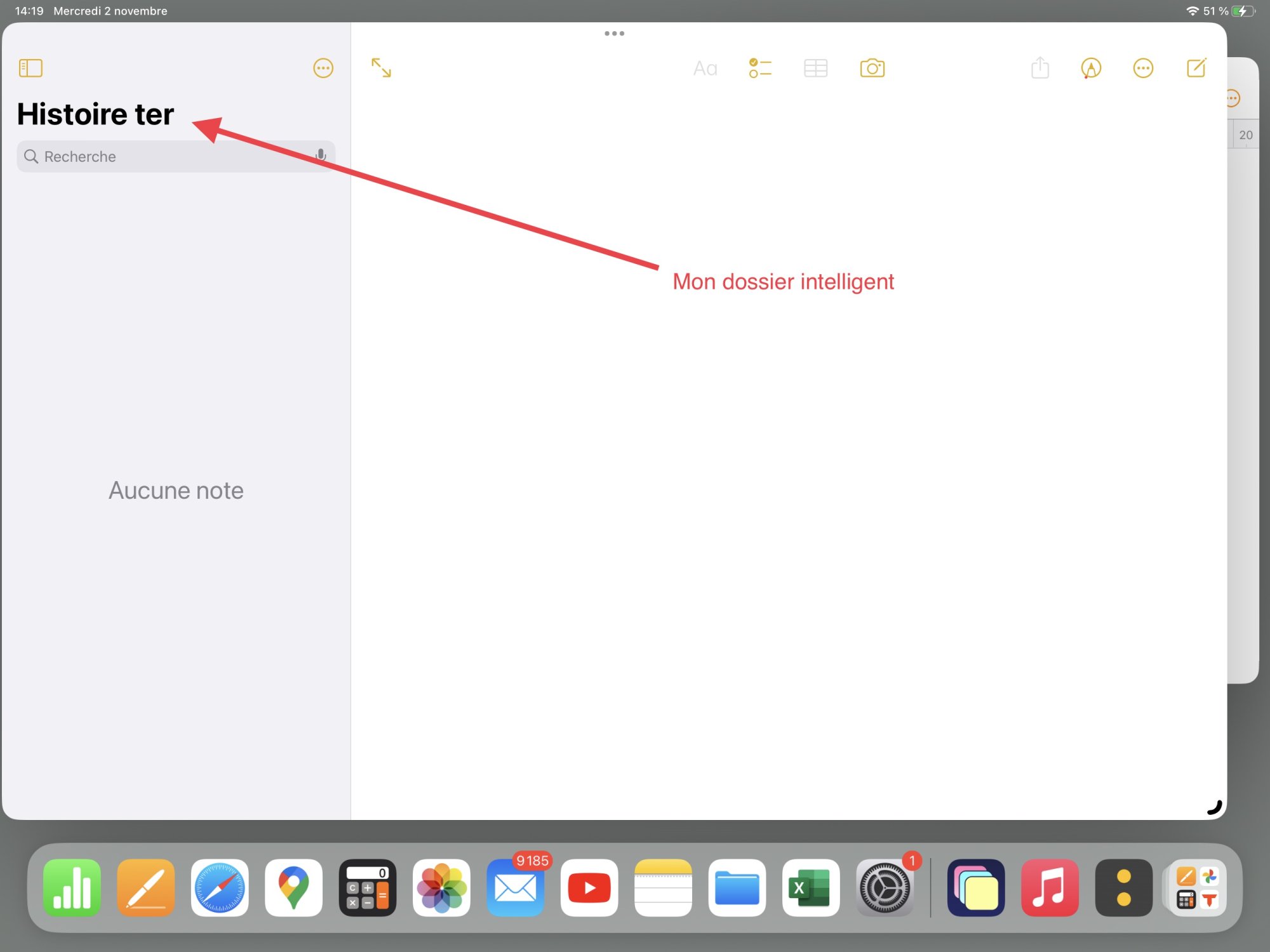Viewport: 1270px width, 952px height.
Task: Share the note with the share icon
Action: point(1040,67)
